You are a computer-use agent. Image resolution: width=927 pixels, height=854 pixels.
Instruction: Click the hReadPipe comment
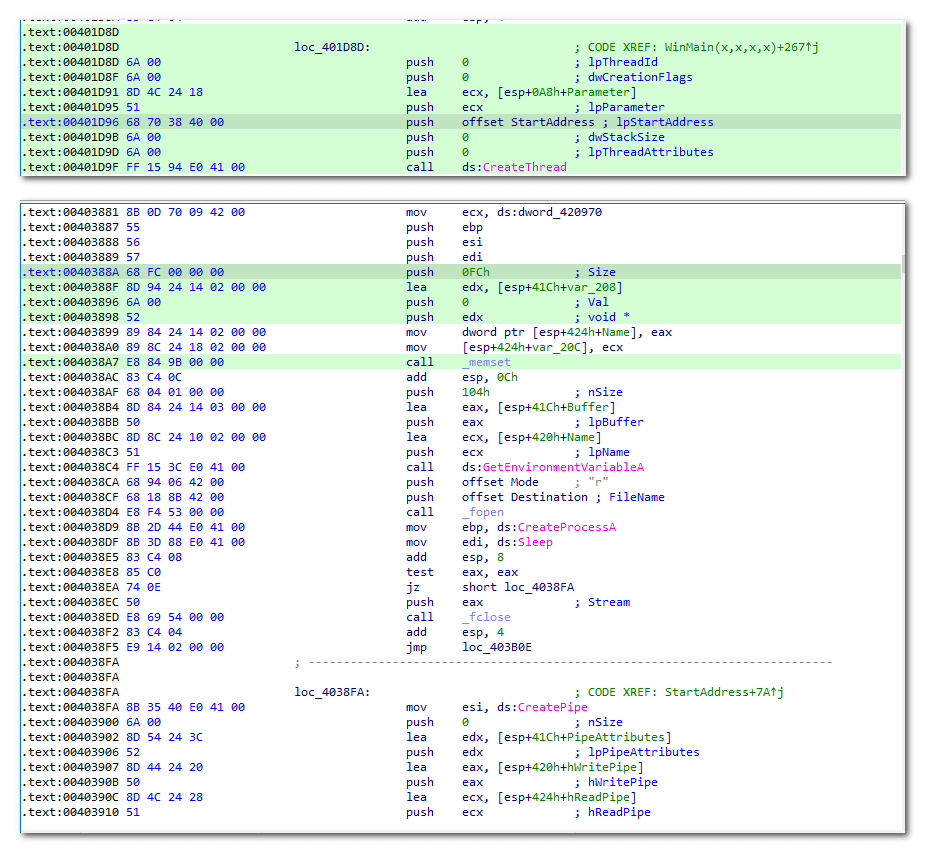click(619, 813)
